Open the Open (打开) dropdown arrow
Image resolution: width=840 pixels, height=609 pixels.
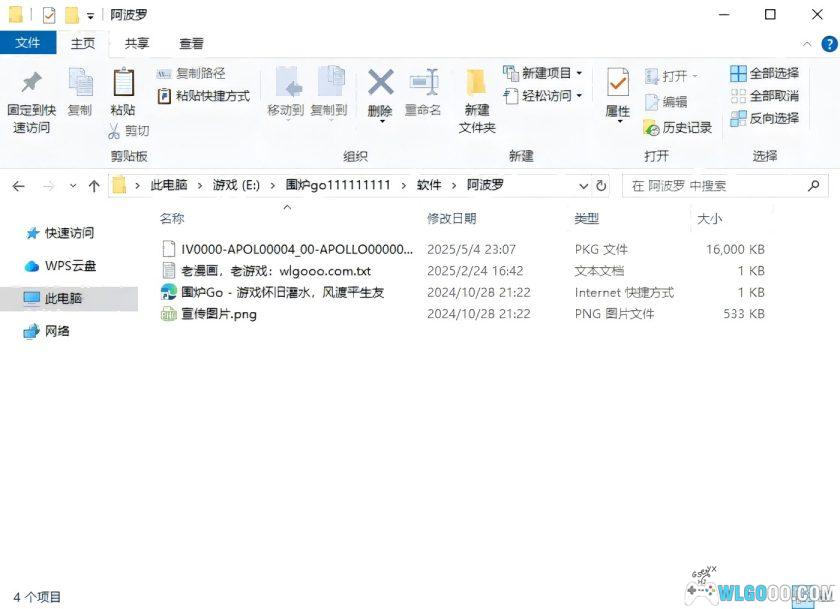click(695, 75)
